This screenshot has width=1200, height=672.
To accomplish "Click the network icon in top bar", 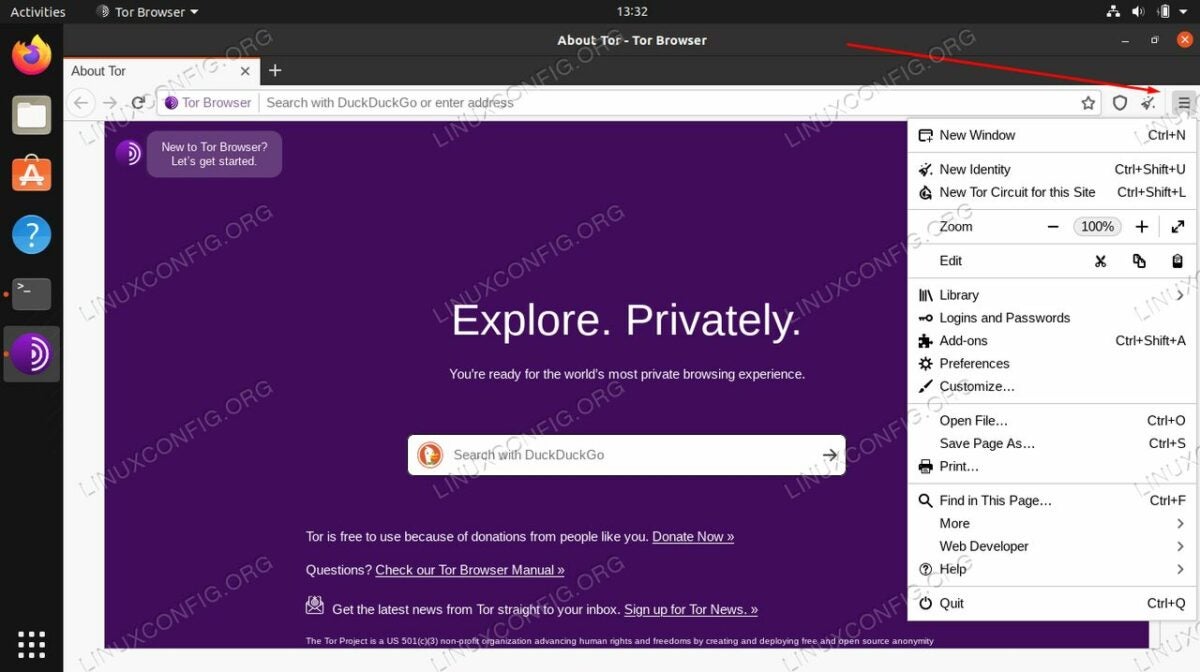I will tap(1114, 12).
